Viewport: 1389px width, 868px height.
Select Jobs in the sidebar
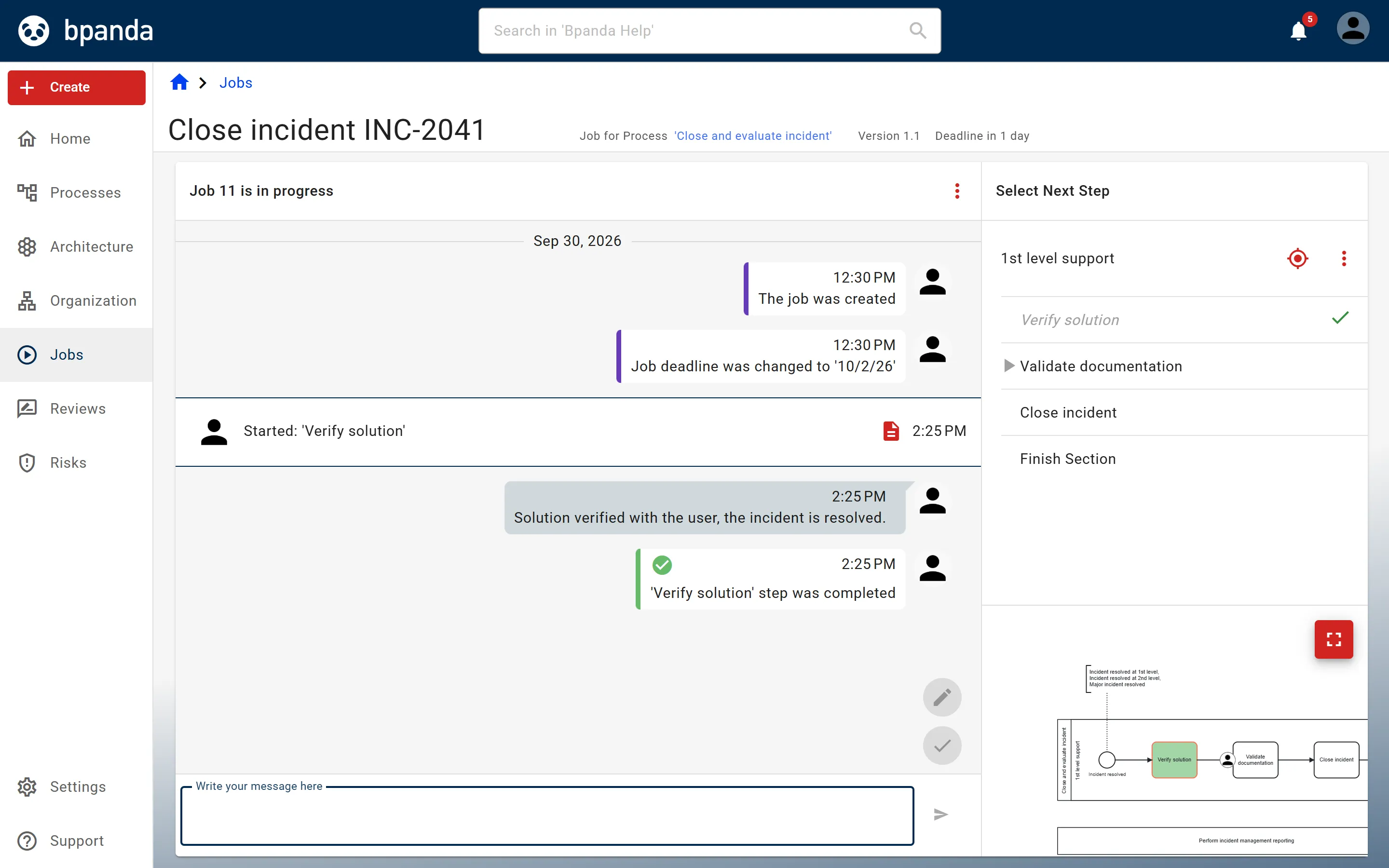tap(76, 354)
